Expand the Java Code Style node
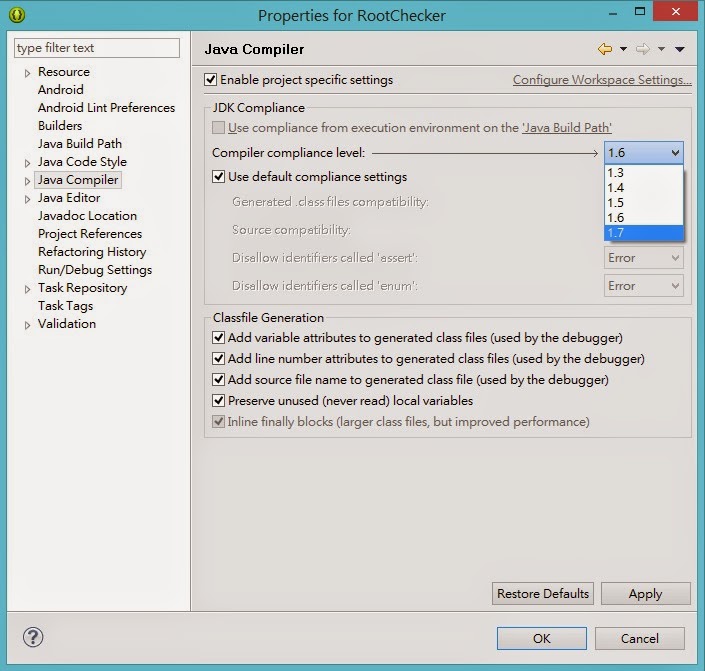The width and height of the screenshot is (705, 671). [x=27, y=163]
